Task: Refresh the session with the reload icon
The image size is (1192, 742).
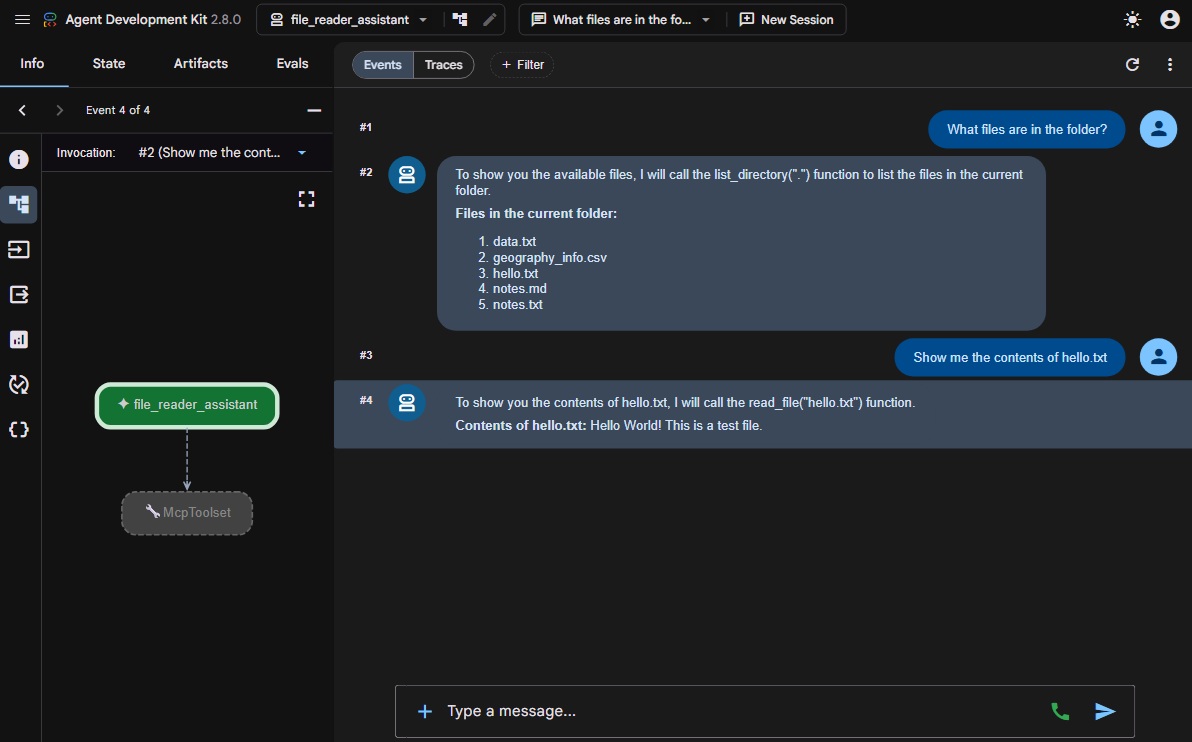Action: (x=1133, y=65)
